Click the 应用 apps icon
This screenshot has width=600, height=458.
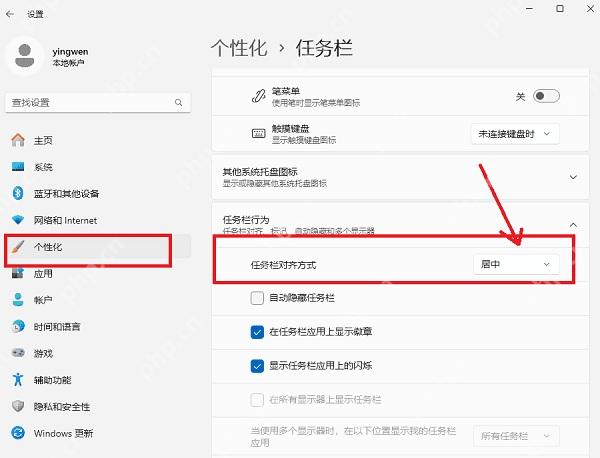18,273
